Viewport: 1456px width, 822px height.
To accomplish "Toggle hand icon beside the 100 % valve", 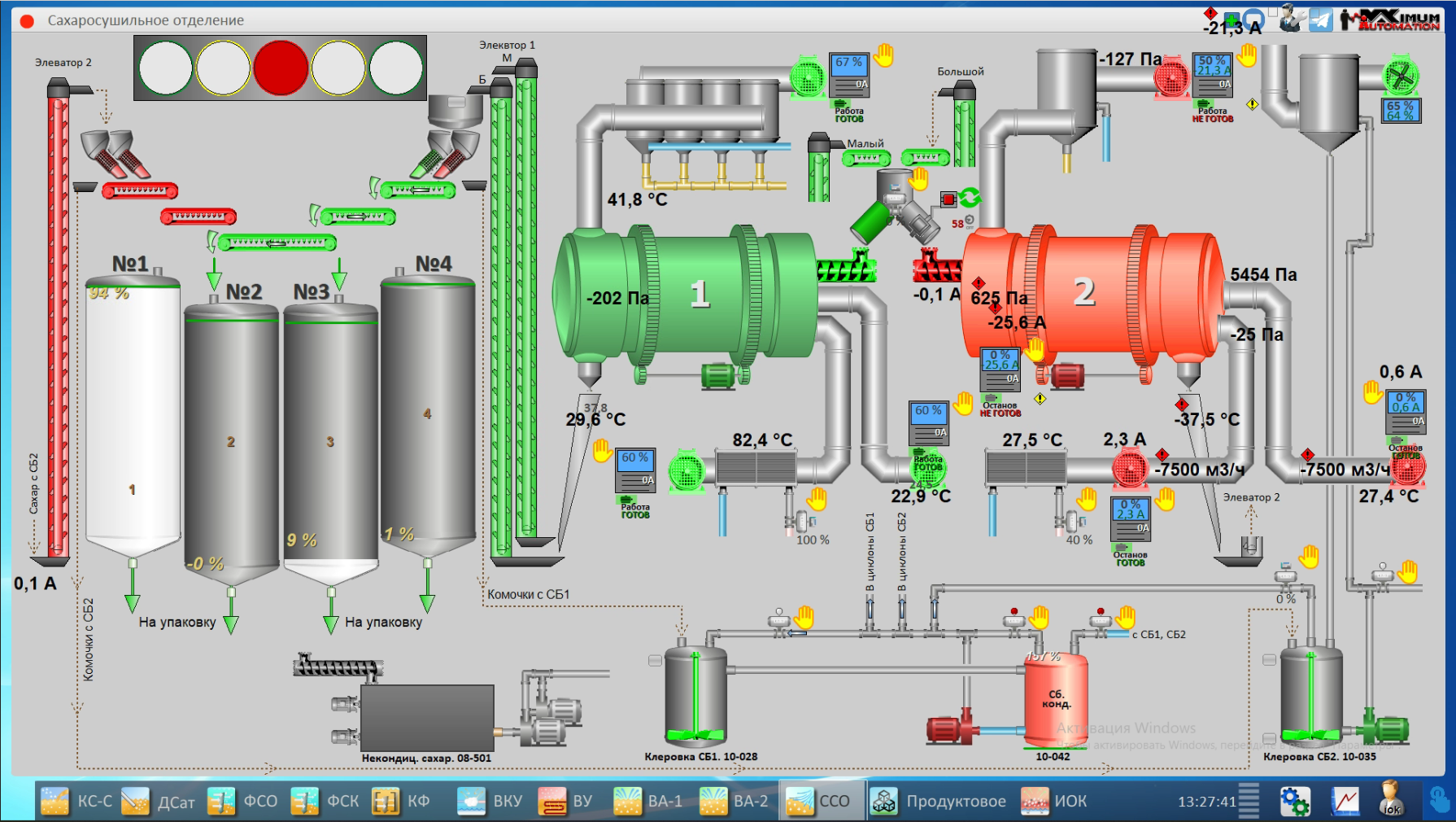I will (817, 499).
